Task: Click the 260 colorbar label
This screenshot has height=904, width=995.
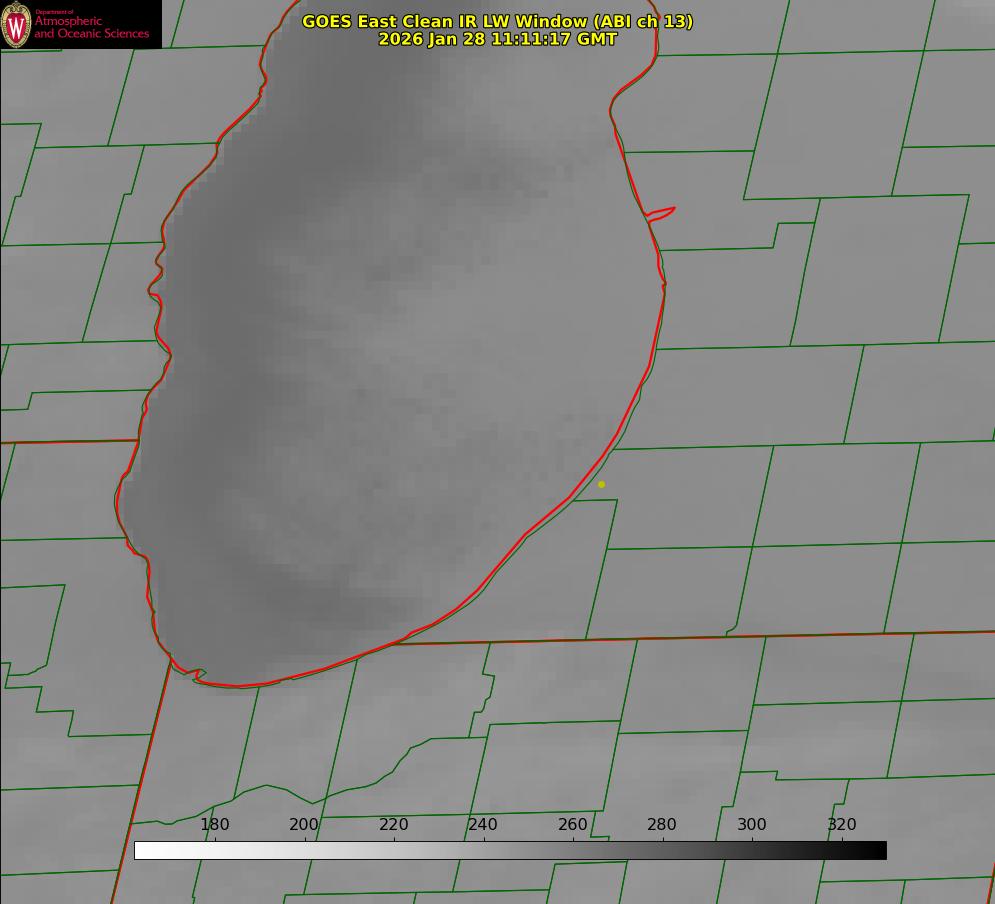Action: [x=572, y=824]
